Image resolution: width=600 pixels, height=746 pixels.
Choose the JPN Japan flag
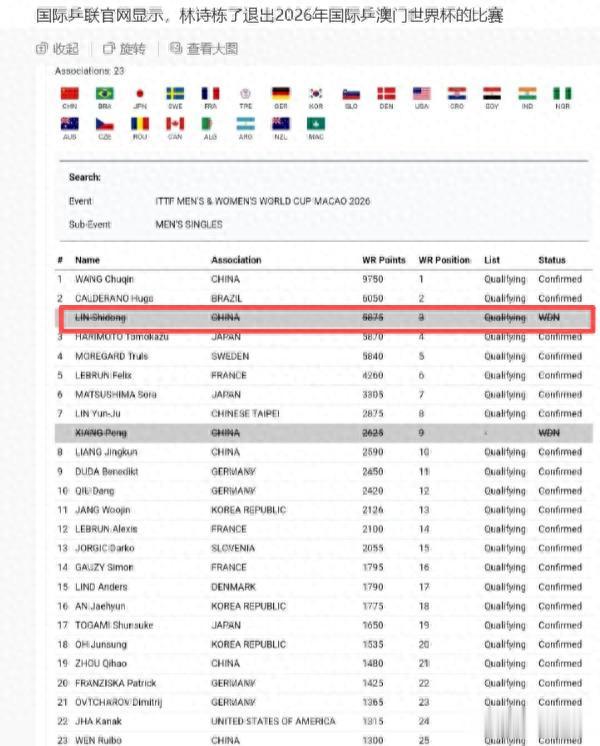click(x=140, y=94)
